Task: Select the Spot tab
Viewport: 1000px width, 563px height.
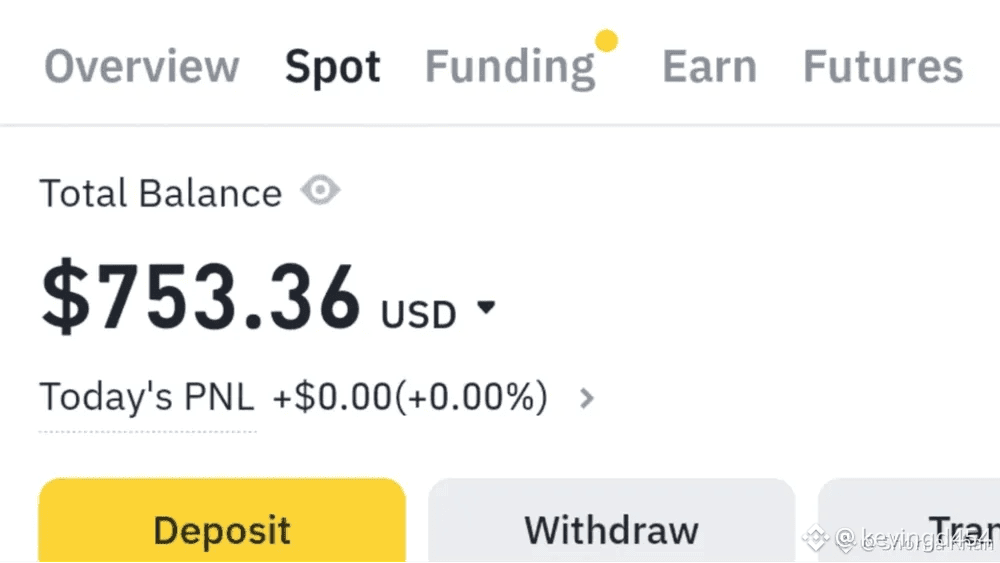Action: 332,68
